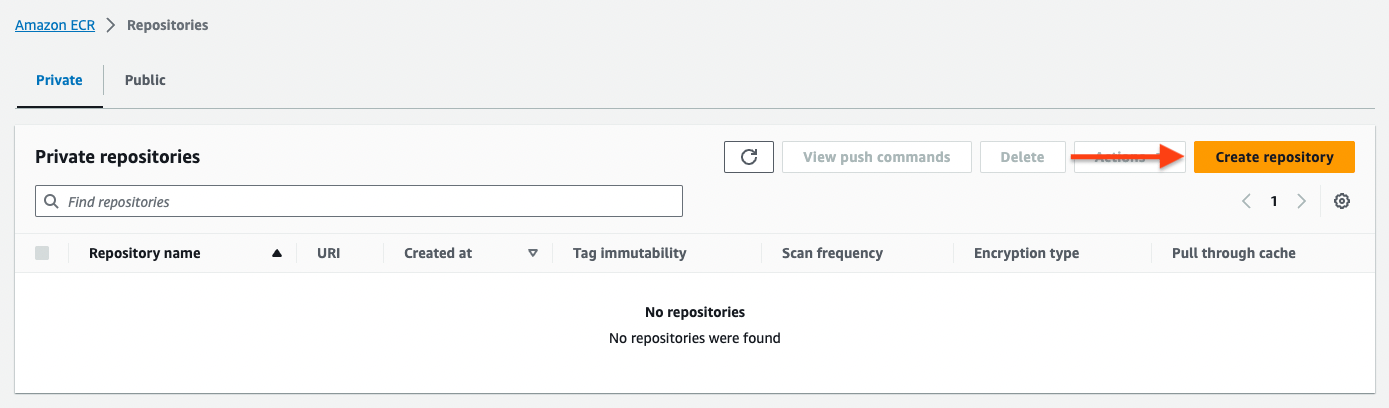
Task: Sort by Repository name column header
Action: [x=145, y=253]
